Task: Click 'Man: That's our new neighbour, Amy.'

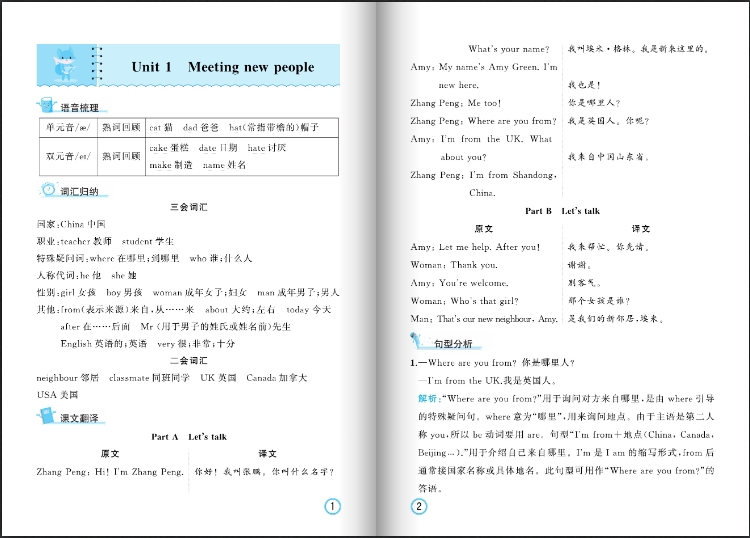Action: (x=484, y=319)
